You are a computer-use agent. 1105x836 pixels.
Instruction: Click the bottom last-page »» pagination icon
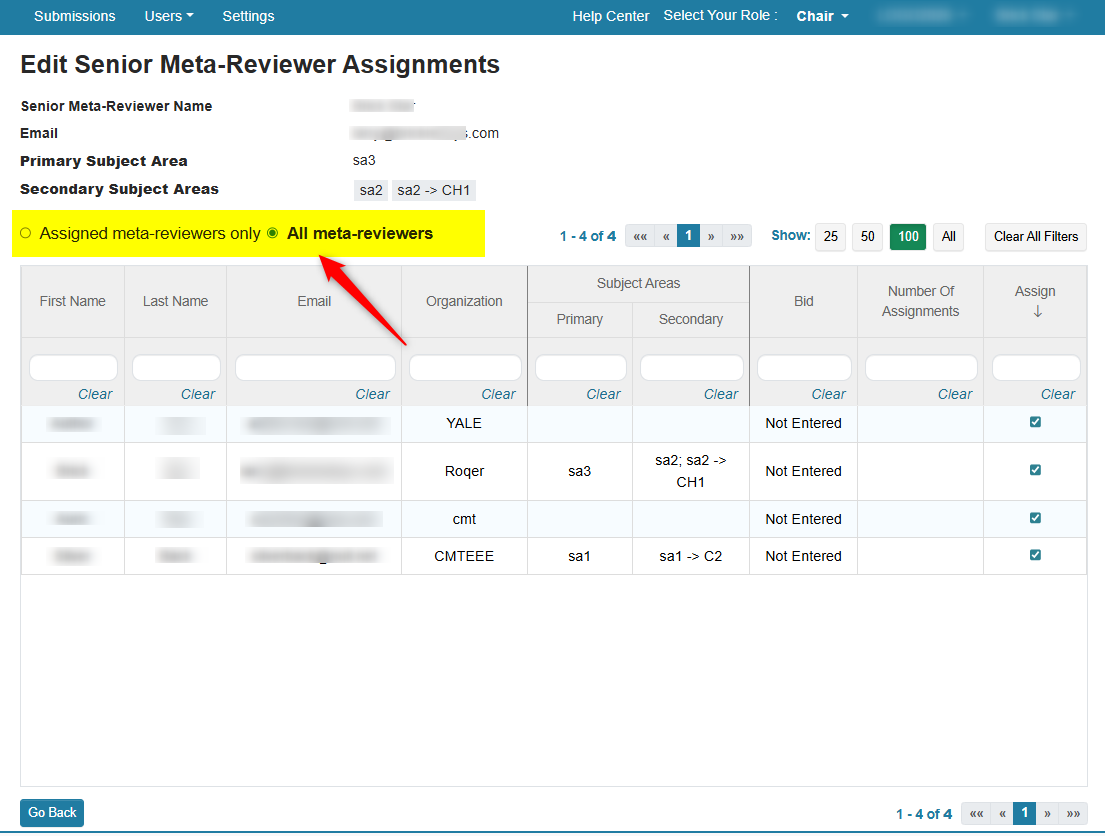point(1073,814)
